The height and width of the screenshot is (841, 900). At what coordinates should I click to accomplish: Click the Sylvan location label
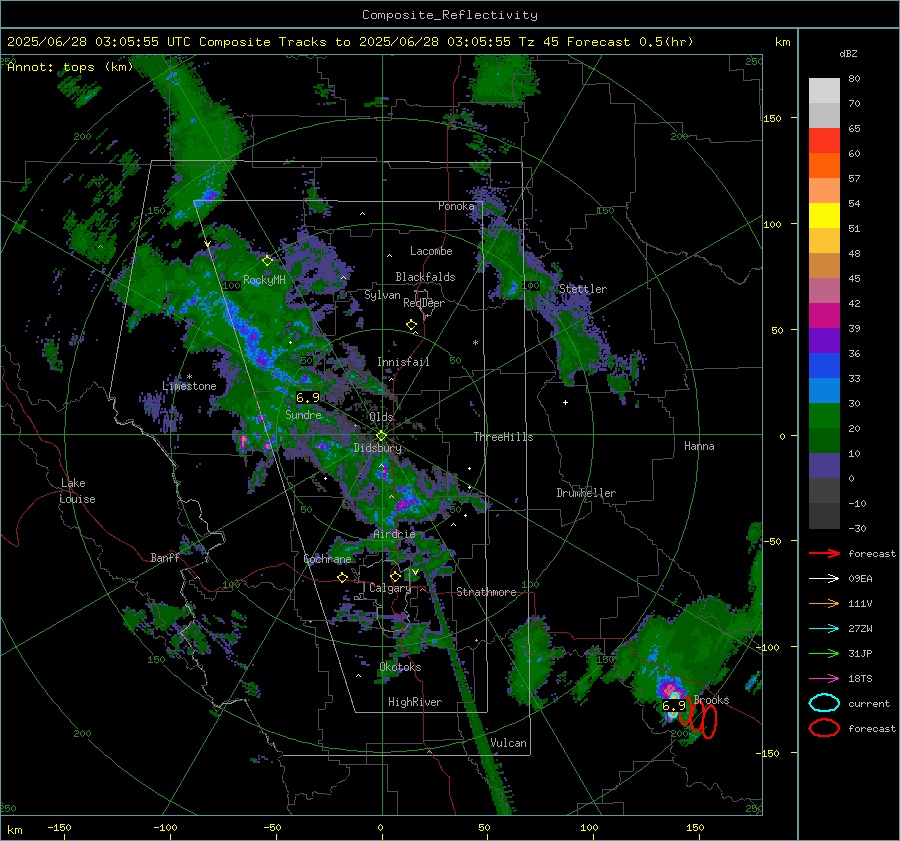[382, 295]
